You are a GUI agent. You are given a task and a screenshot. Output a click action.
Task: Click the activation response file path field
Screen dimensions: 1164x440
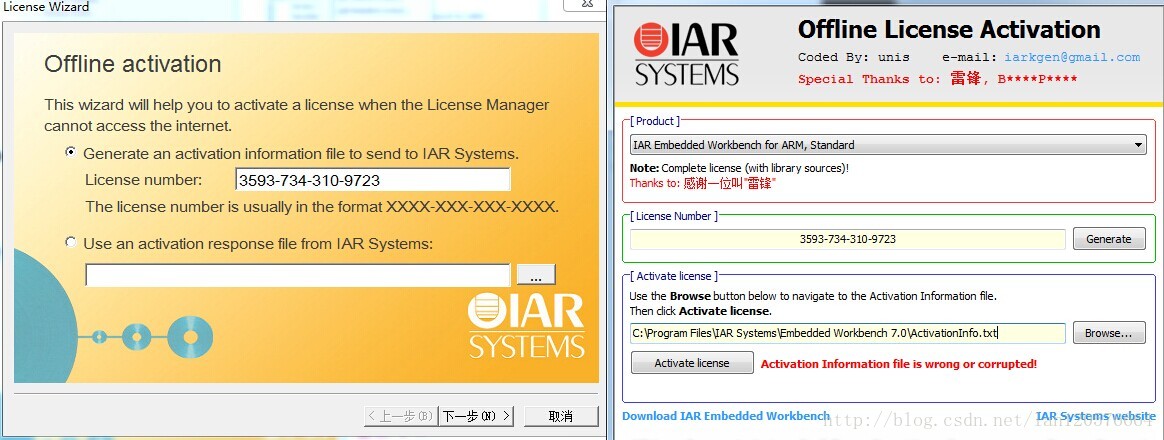tap(298, 275)
